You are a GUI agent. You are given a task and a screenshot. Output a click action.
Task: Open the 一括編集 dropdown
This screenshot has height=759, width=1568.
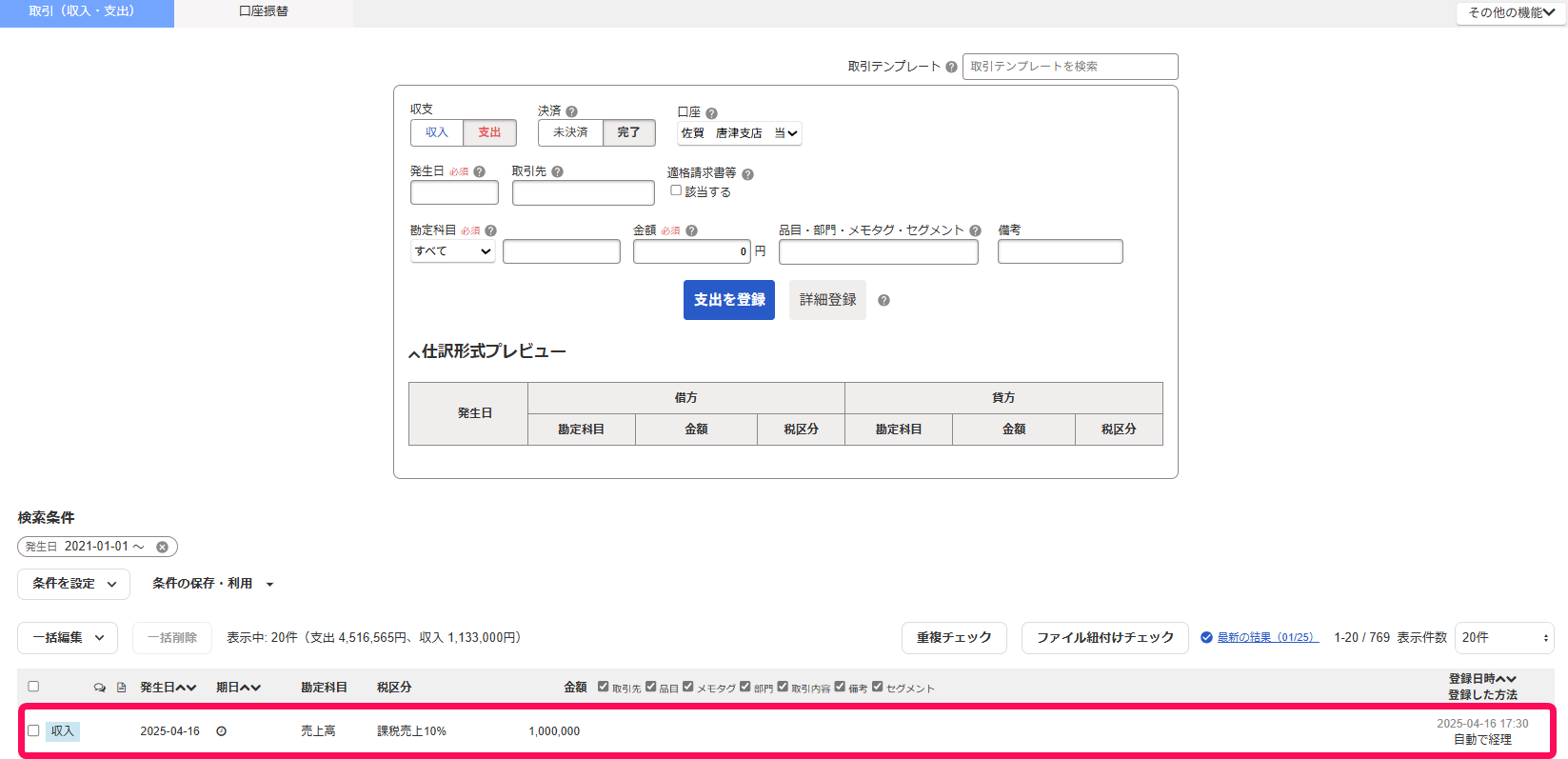68,638
